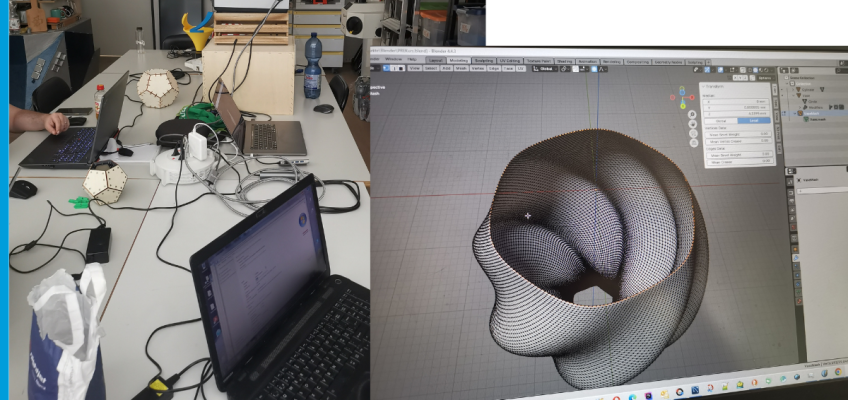This screenshot has width=848, height=400.
Task: Adjust Mean Vertex Crease slider
Action: pyautogui.click(x=739, y=141)
